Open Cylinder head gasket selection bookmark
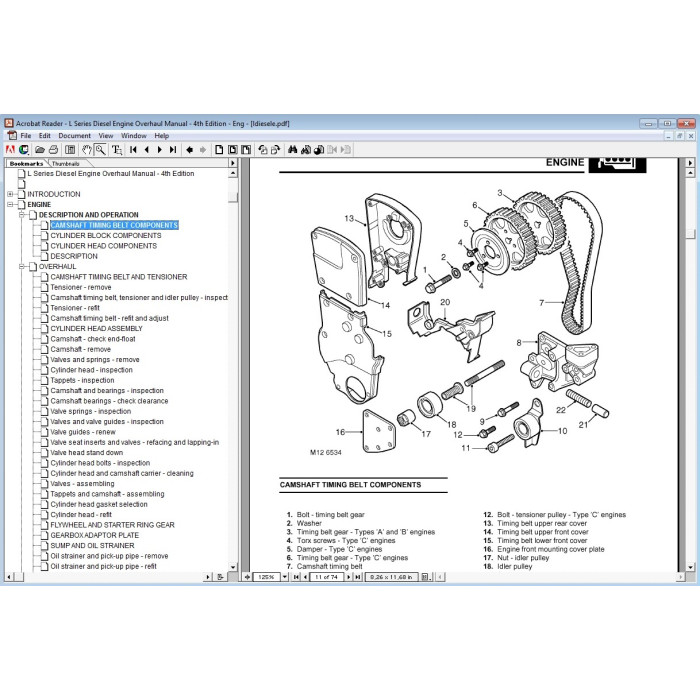The image size is (700, 700). click(x=99, y=504)
